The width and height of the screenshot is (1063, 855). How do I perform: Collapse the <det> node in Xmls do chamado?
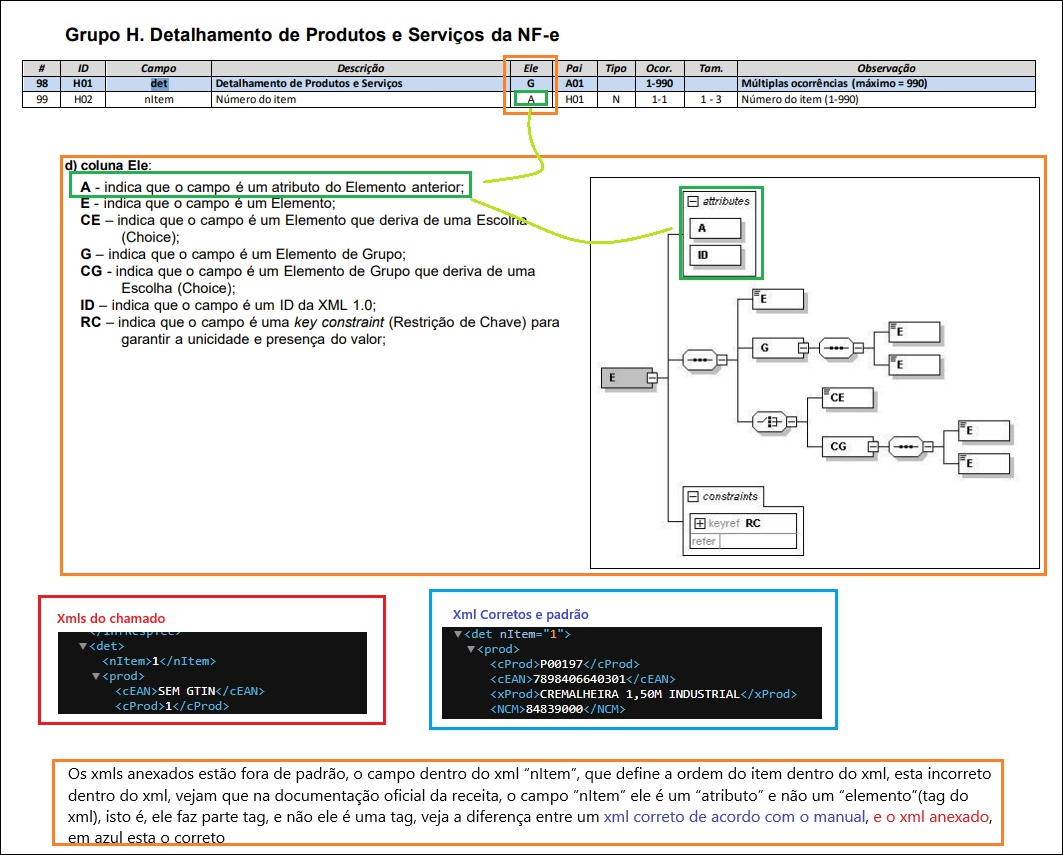(x=84, y=647)
